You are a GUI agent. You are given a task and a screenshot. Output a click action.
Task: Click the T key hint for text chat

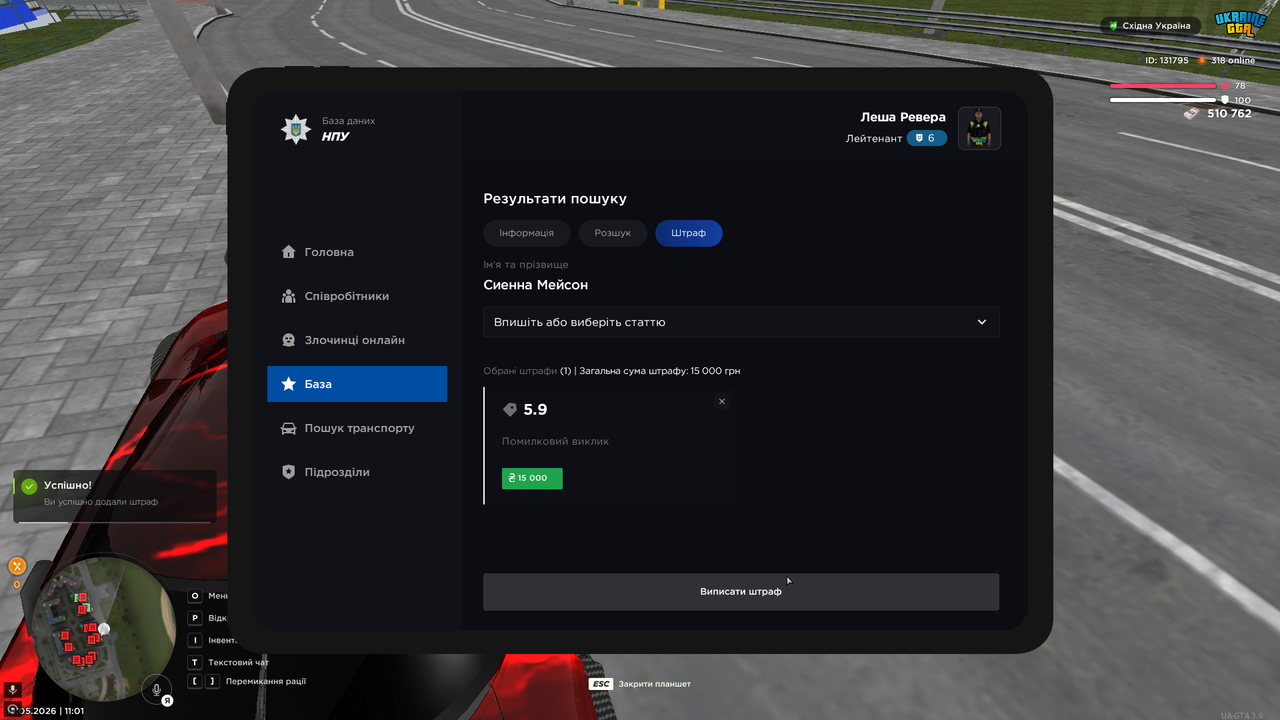click(x=195, y=662)
